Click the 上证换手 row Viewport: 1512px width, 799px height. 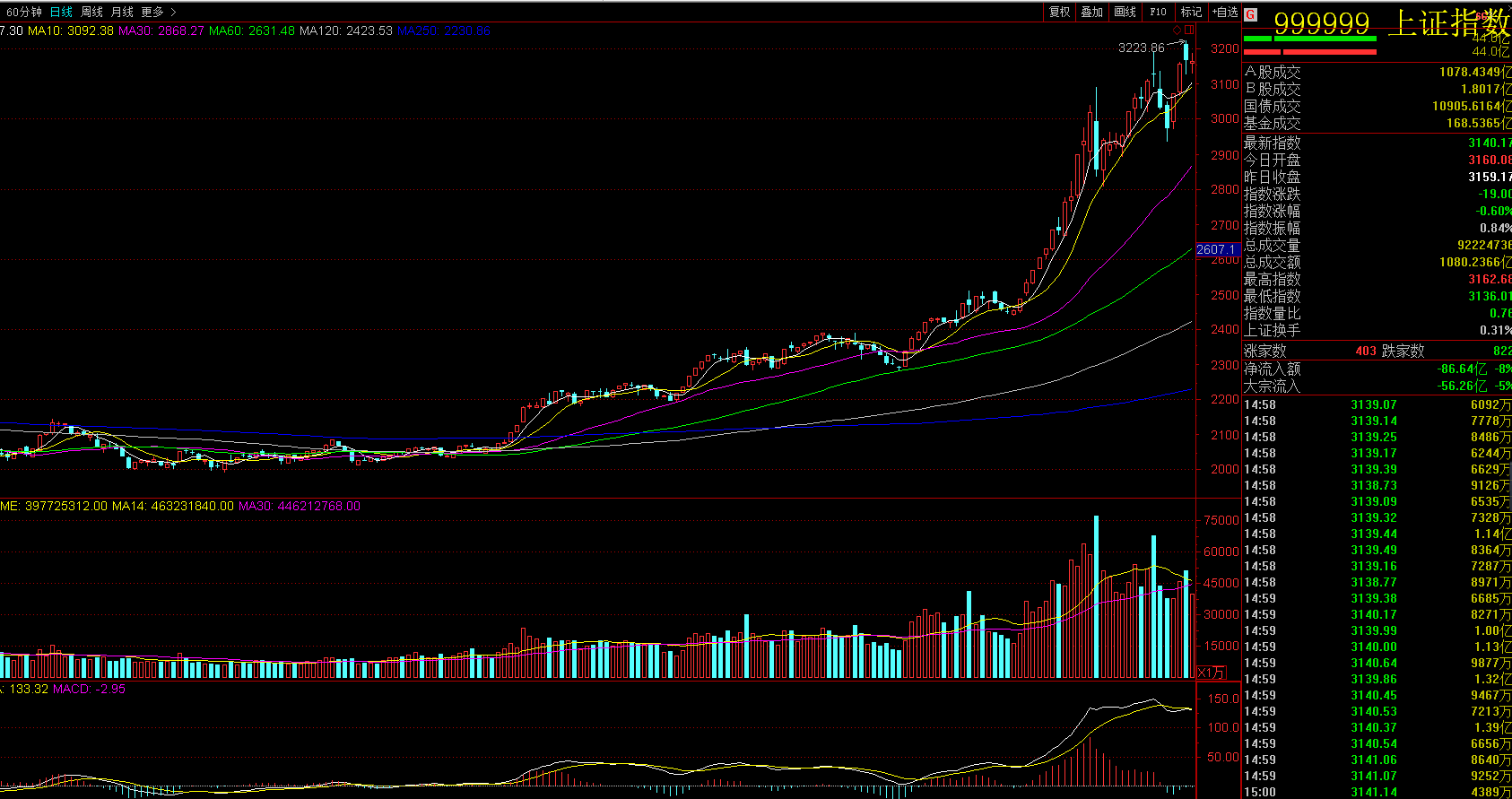coord(1377,330)
